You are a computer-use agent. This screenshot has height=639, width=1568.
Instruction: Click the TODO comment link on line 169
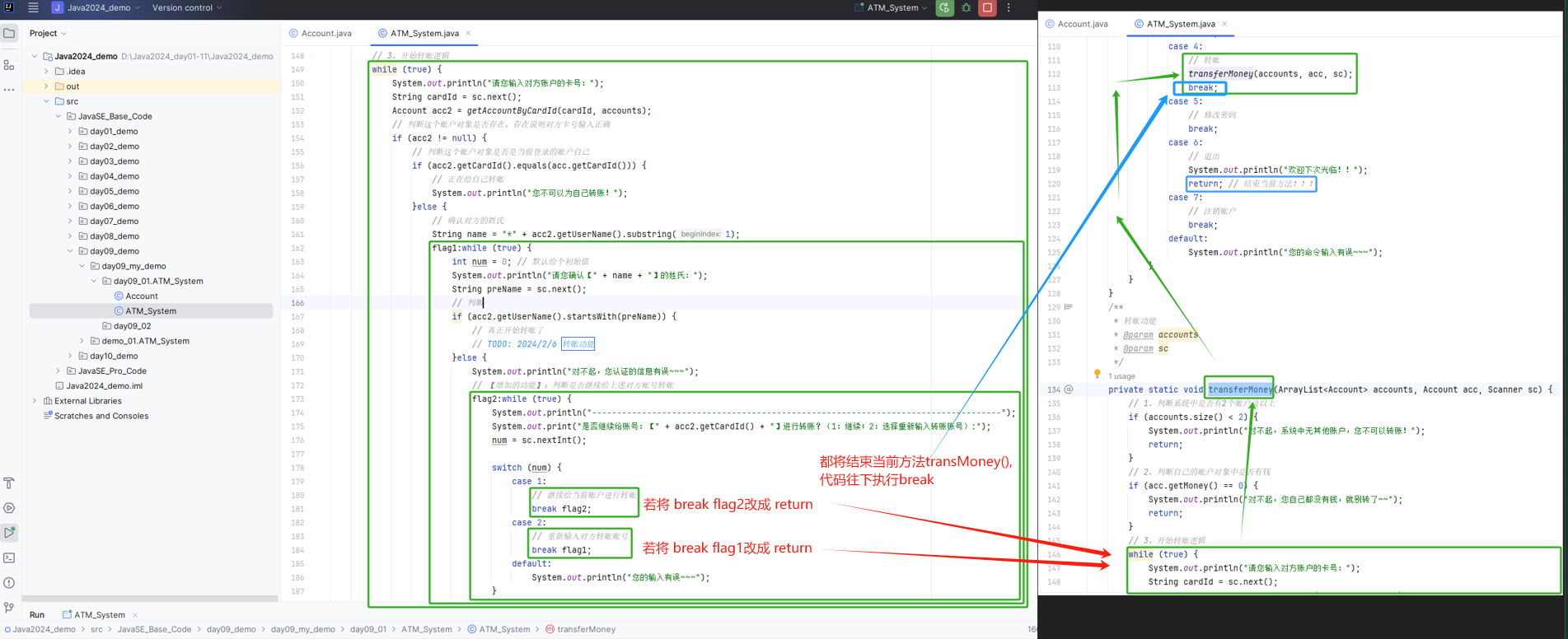tap(541, 344)
